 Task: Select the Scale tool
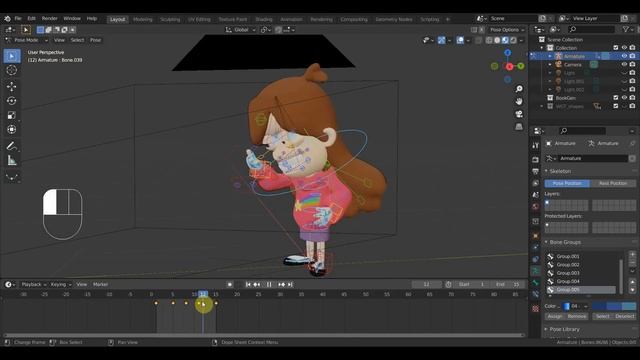[x=12, y=115]
